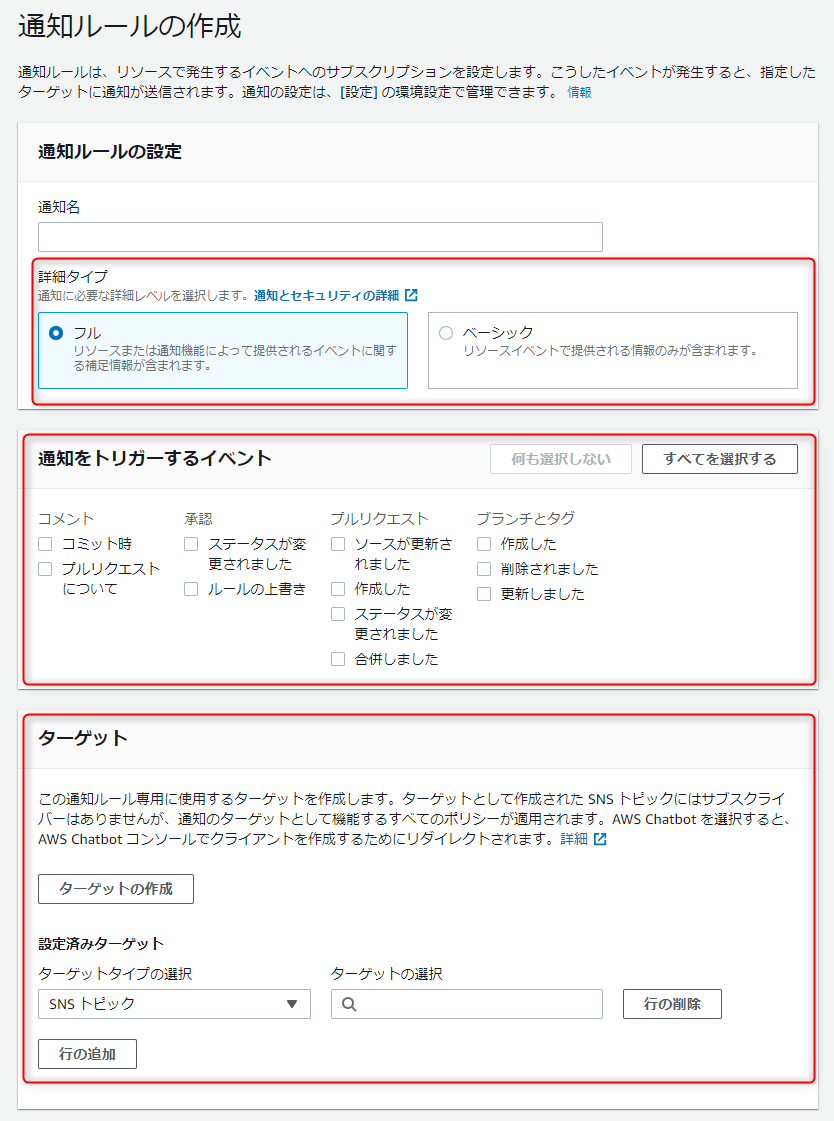Open the 詳細 link in target section
This screenshot has width=834, height=1121.
tap(574, 839)
